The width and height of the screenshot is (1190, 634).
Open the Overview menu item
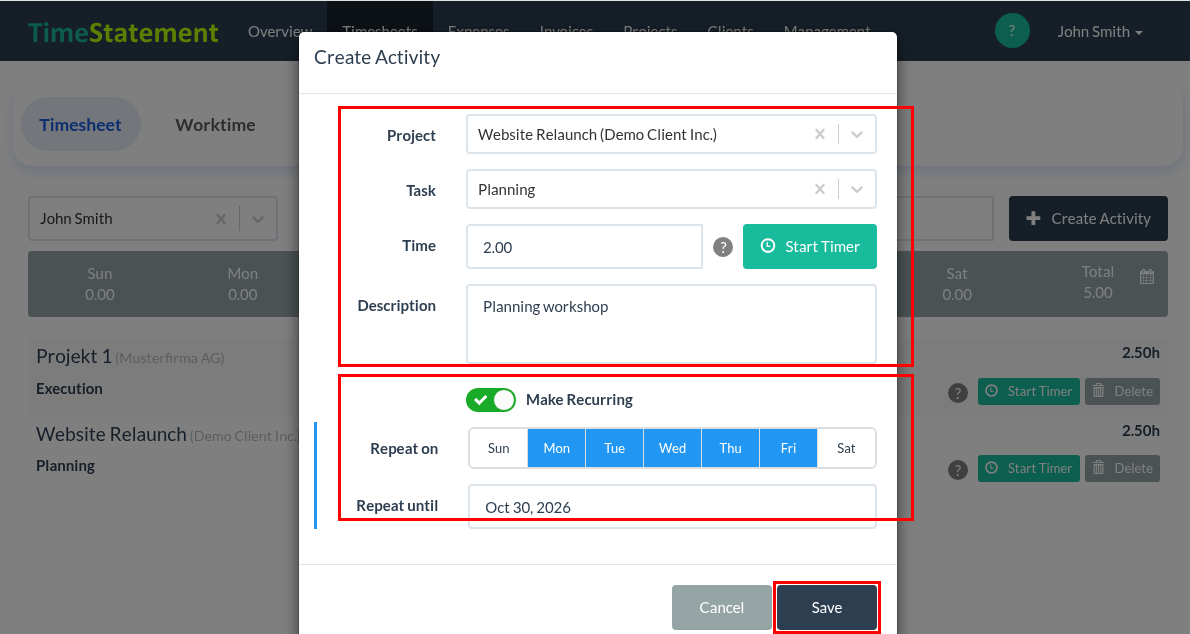[x=280, y=32]
